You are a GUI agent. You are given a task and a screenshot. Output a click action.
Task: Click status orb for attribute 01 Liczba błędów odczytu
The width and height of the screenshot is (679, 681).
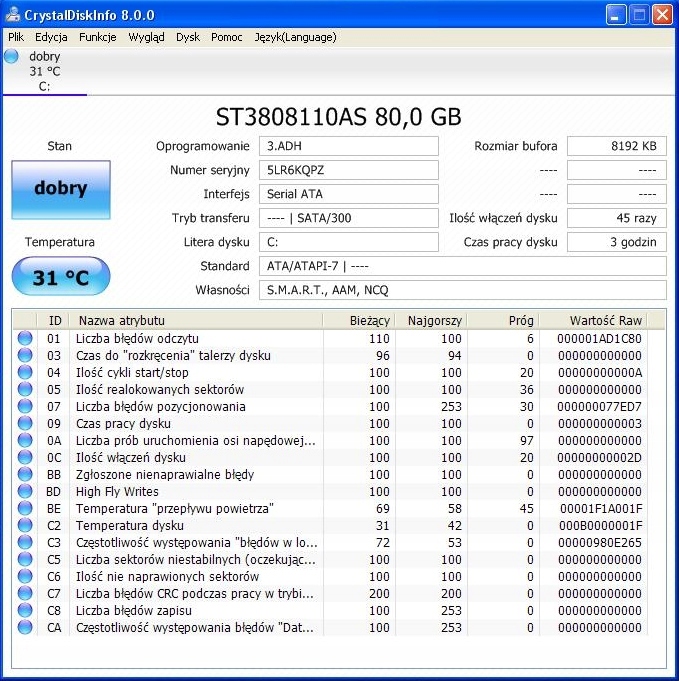click(x=25, y=338)
